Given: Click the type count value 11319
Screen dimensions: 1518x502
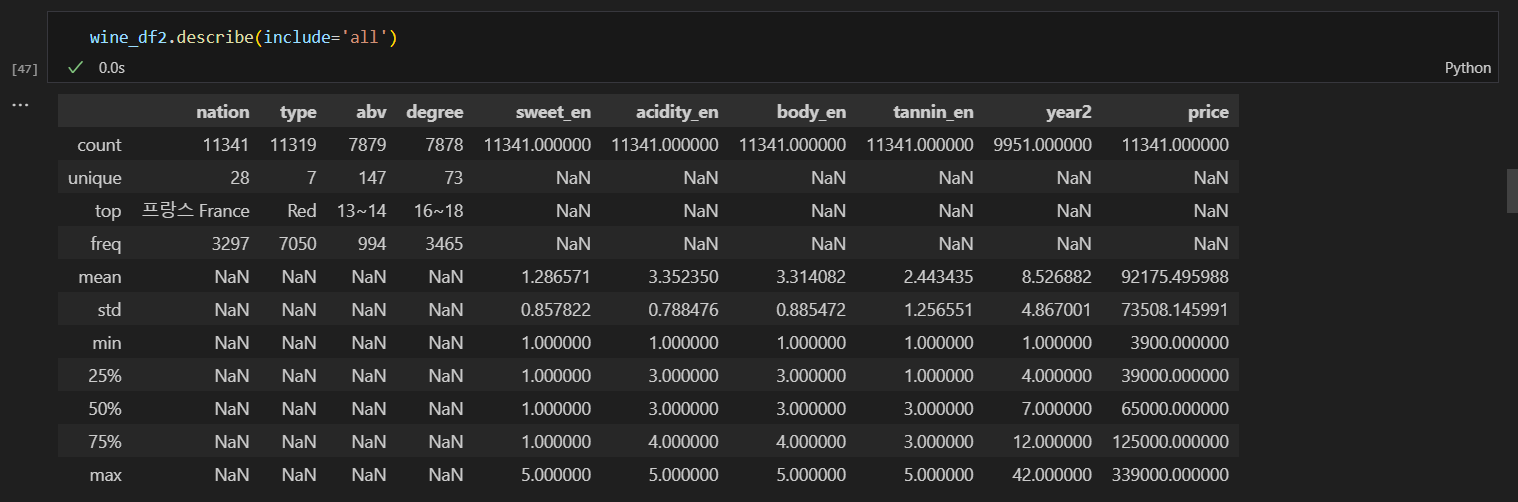Looking at the screenshot, I should (x=293, y=145).
